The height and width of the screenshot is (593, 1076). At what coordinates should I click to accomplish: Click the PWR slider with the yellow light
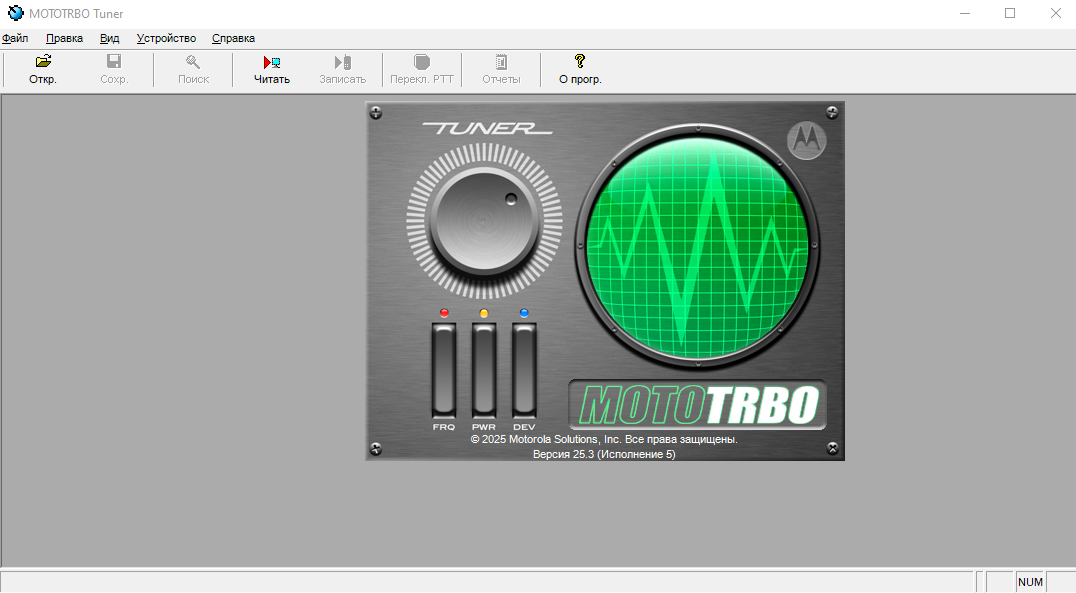484,370
